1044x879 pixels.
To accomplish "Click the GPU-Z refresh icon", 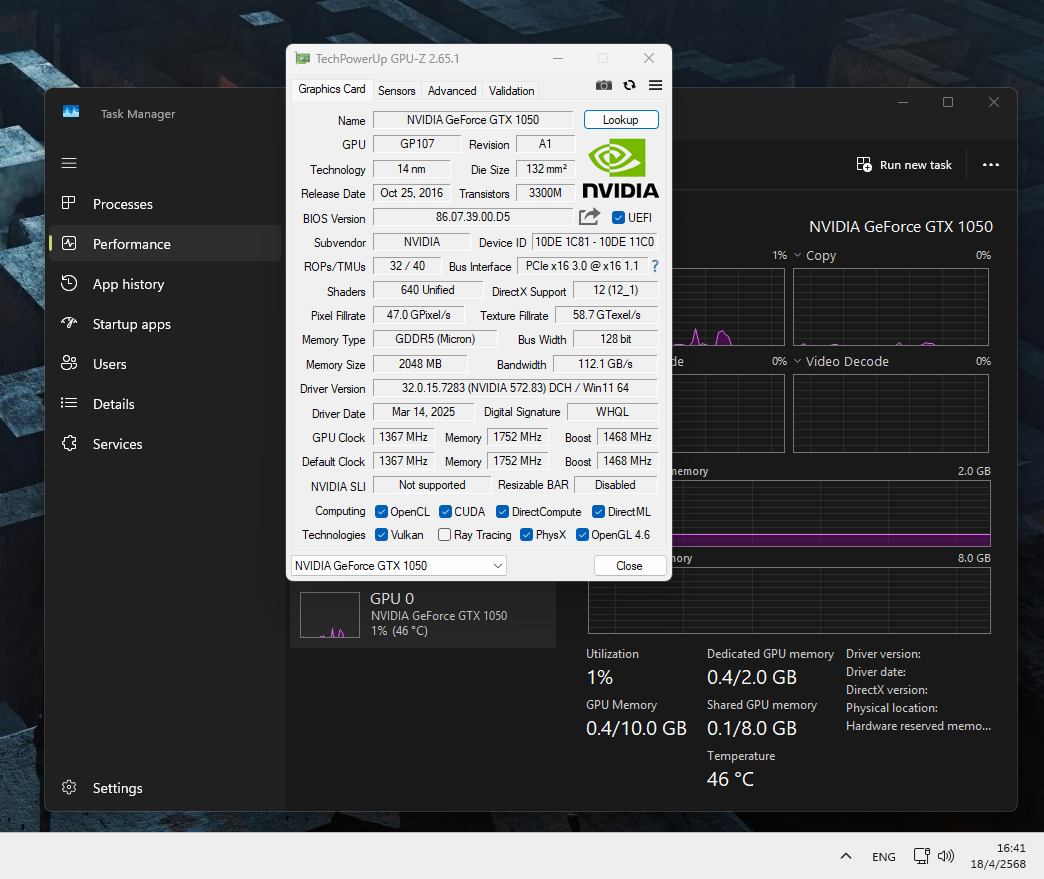I will tap(629, 85).
